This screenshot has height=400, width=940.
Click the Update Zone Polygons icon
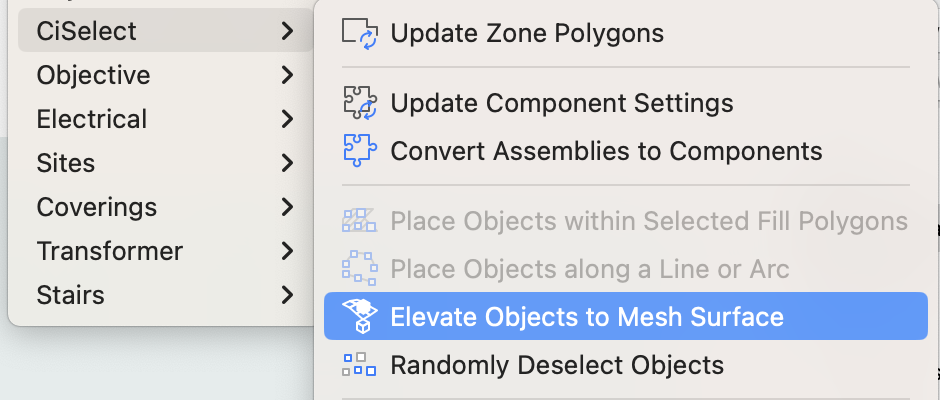coord(358,33)
